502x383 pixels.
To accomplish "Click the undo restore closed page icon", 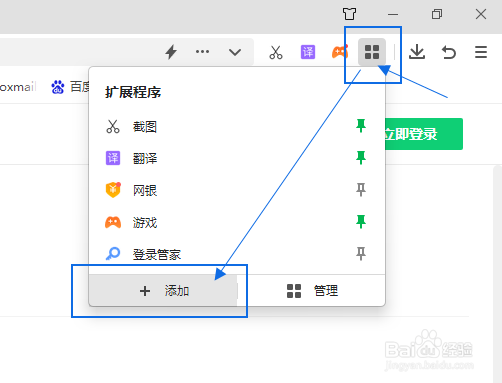I will click(449, 52).
